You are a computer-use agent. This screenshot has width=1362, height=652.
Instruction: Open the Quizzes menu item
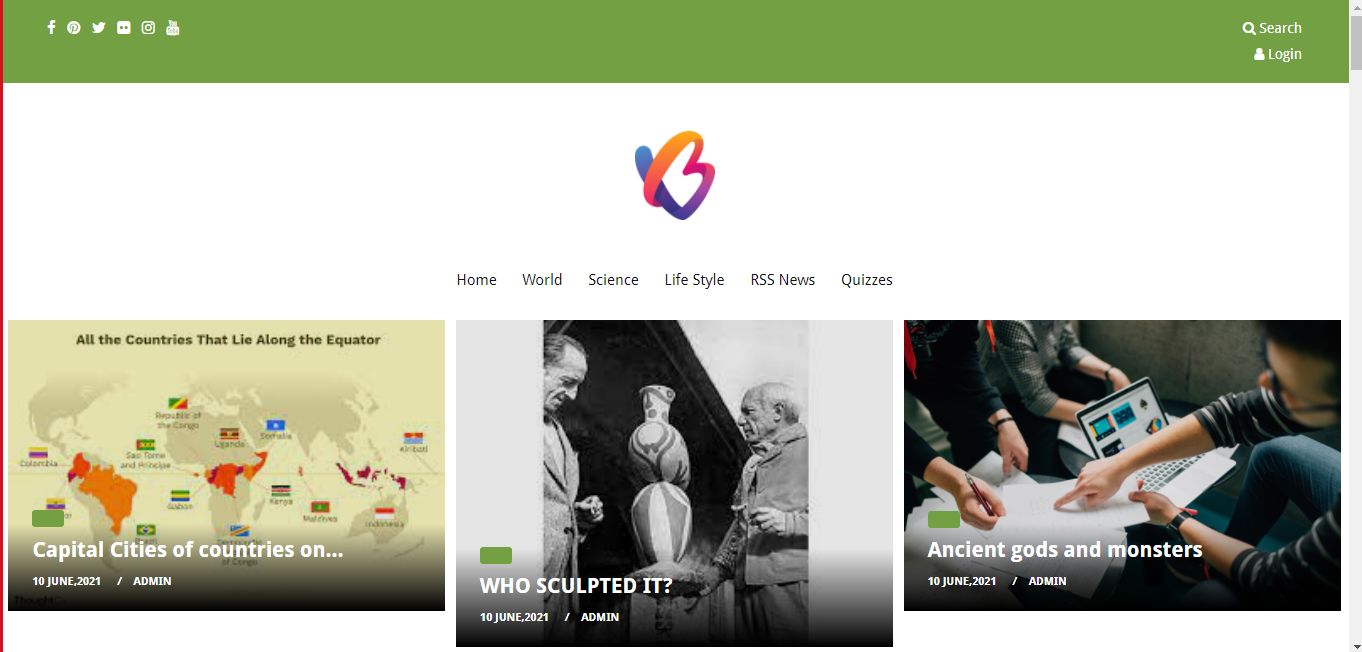click(x=866, y=280)
